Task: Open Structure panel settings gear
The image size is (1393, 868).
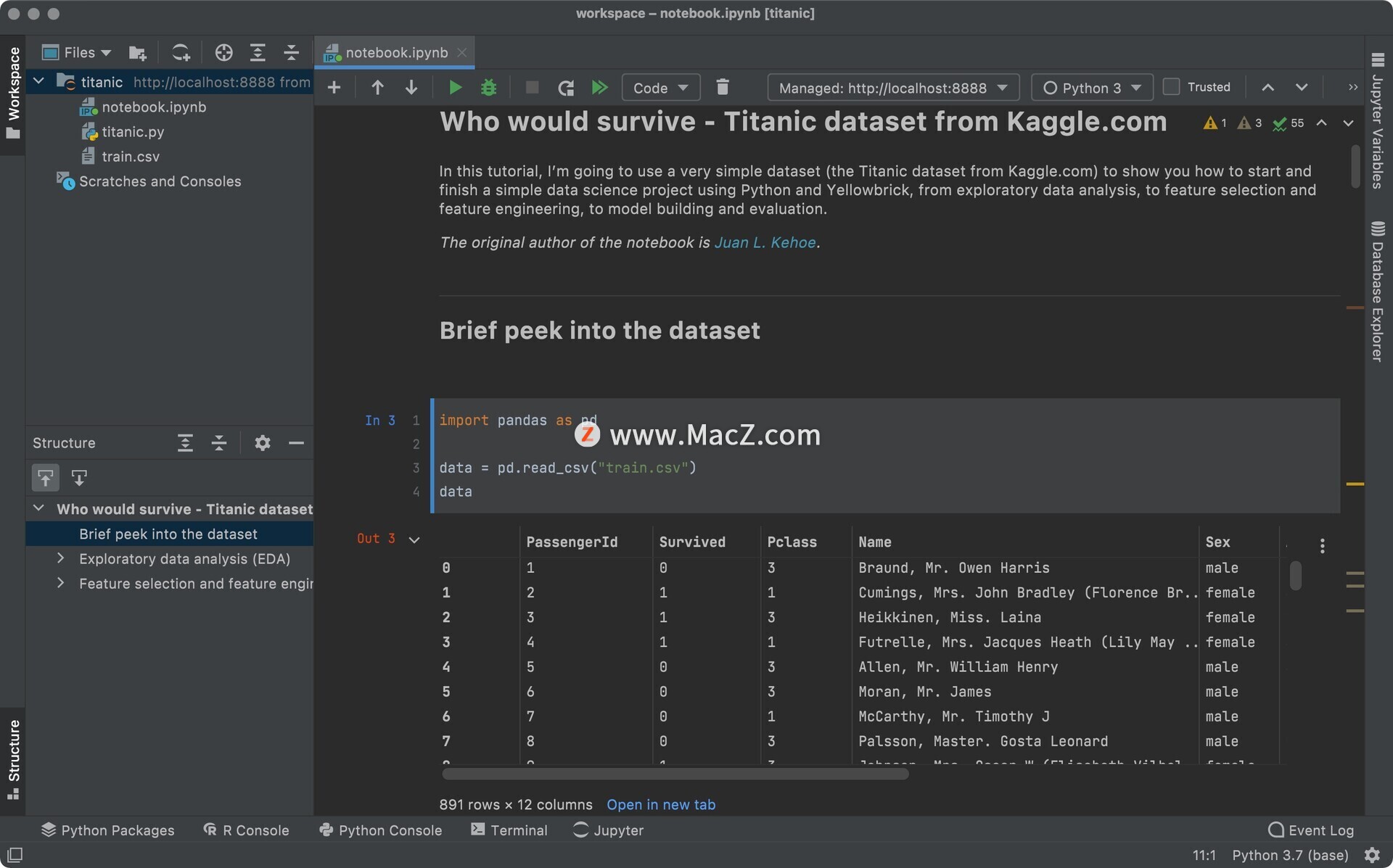Action: pos(263,443)
